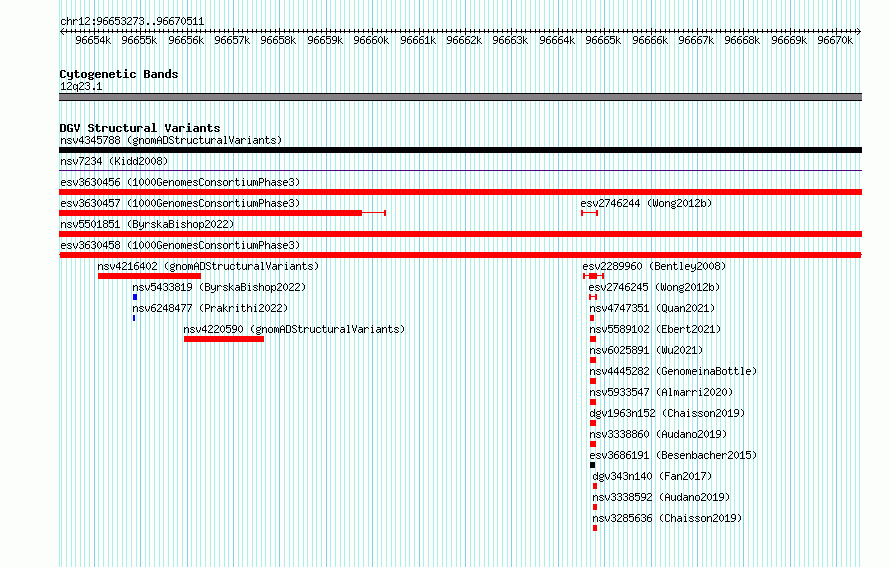This screenshot has height=567, width=890.
Task: Open esv3630457 1000GenomesConsortiumPhase3 entry
Action: (180, 203)
